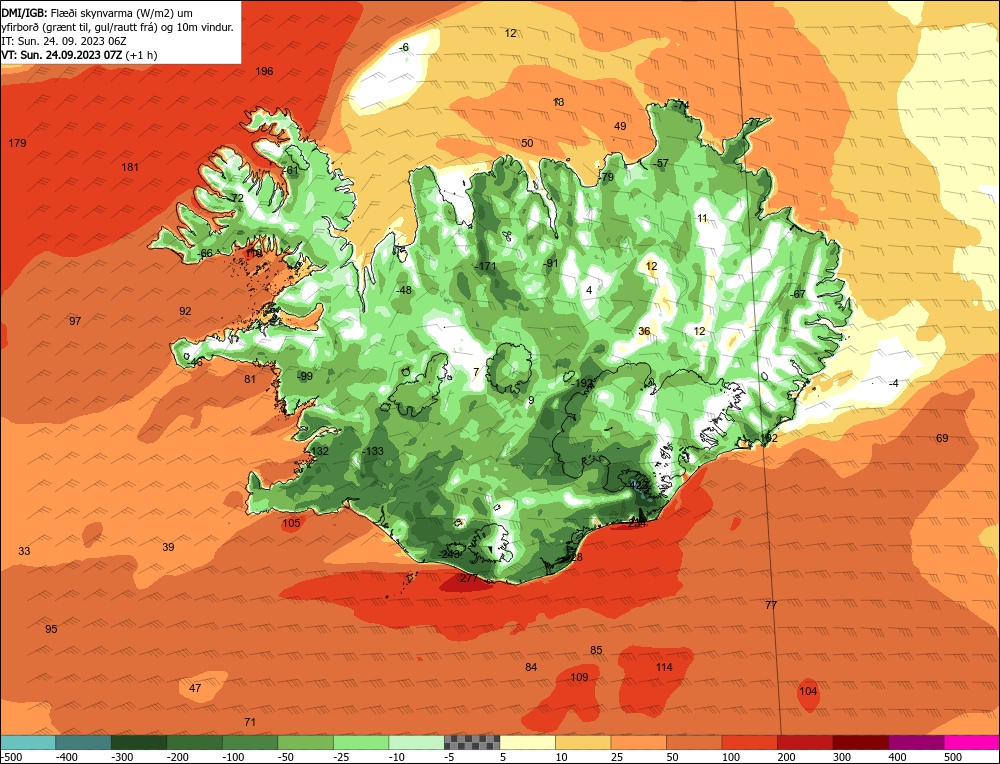Click the flux value -48 on land
1000x764 pixels.
[404, 290]
